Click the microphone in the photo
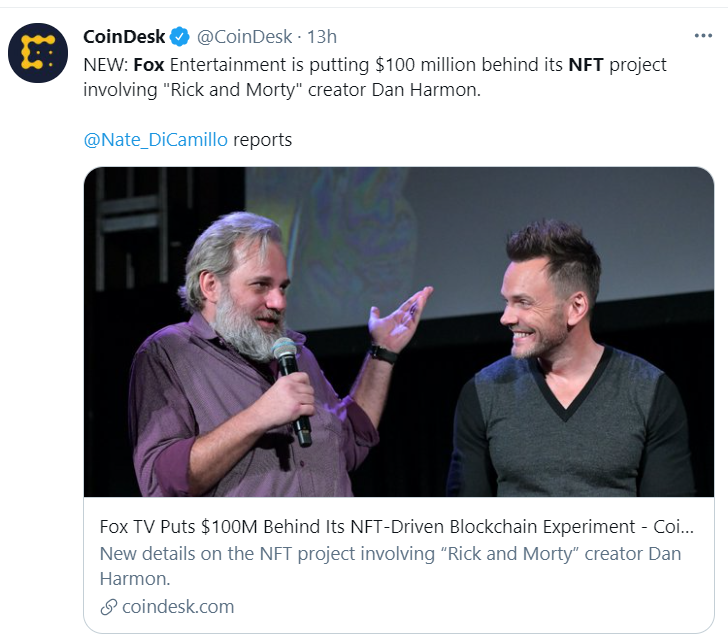 tap(292, 391)
